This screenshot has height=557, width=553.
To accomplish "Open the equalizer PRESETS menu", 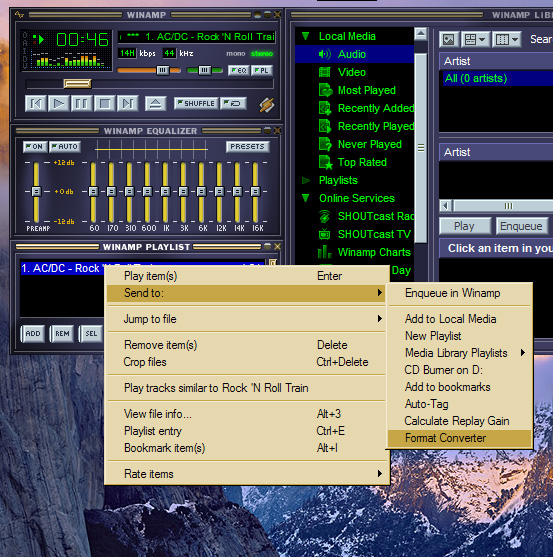I will [x=248, y=146].
